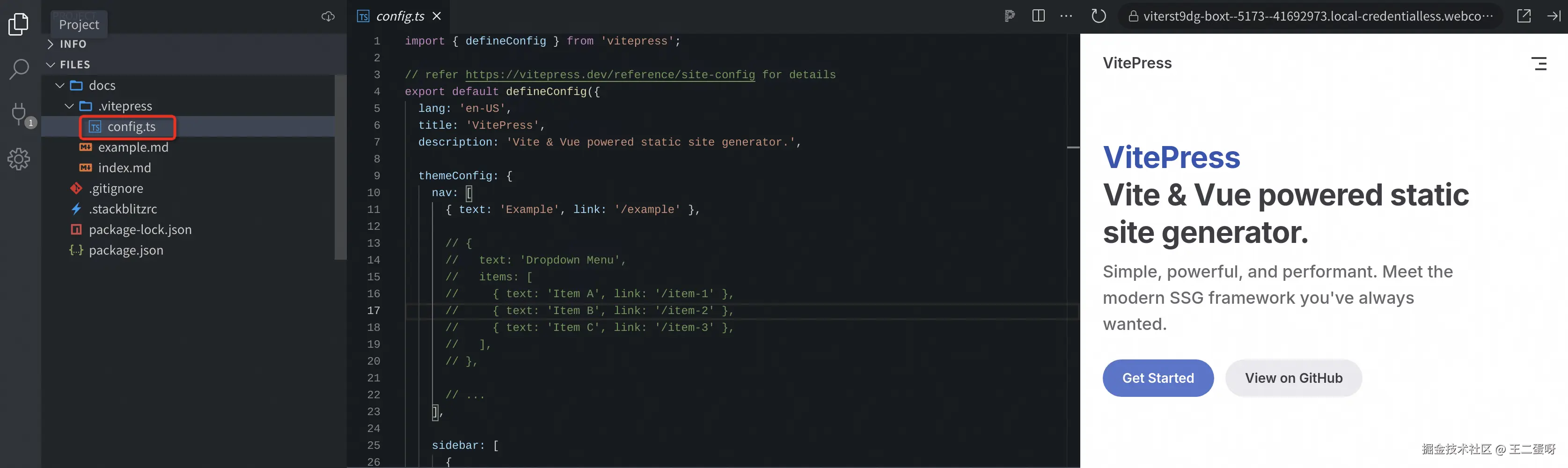
Task: Split the editor with the split icon
Action: coord(1039,16)
